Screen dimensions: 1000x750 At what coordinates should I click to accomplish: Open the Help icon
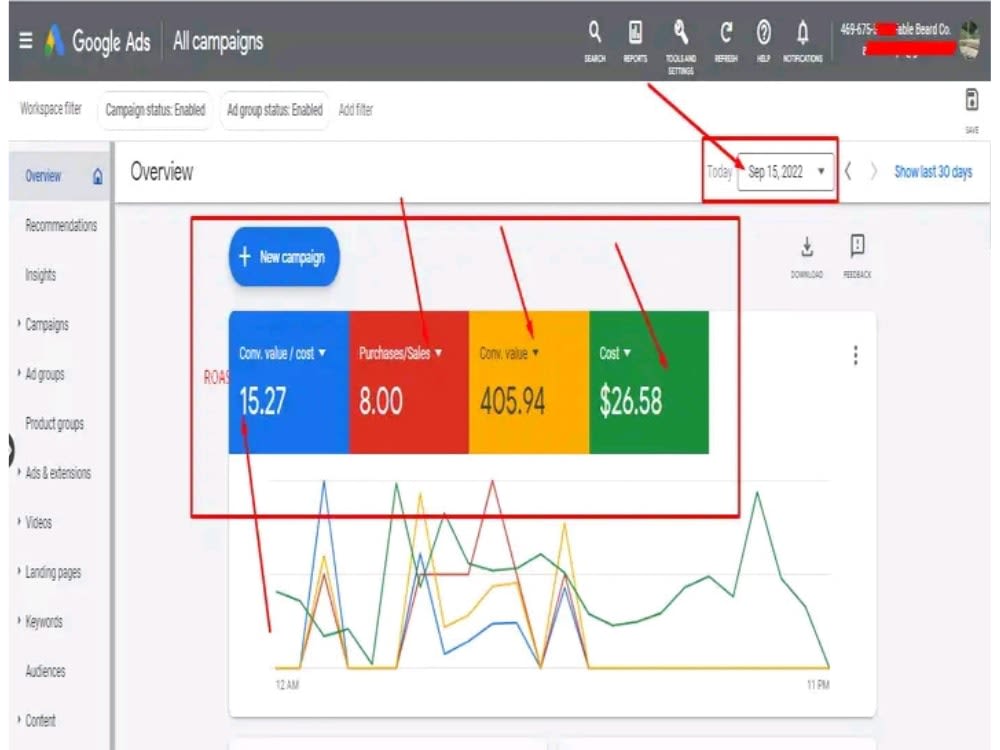(x=763, y=41)
